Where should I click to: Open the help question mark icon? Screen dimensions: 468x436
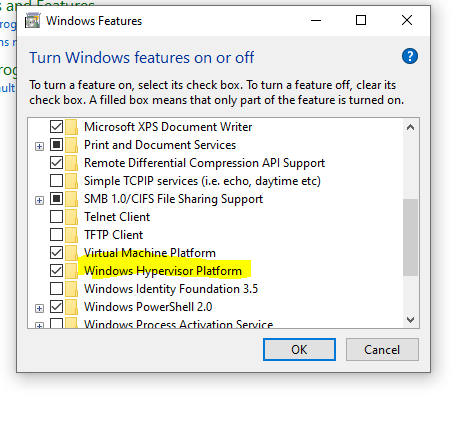pos(410,56)
